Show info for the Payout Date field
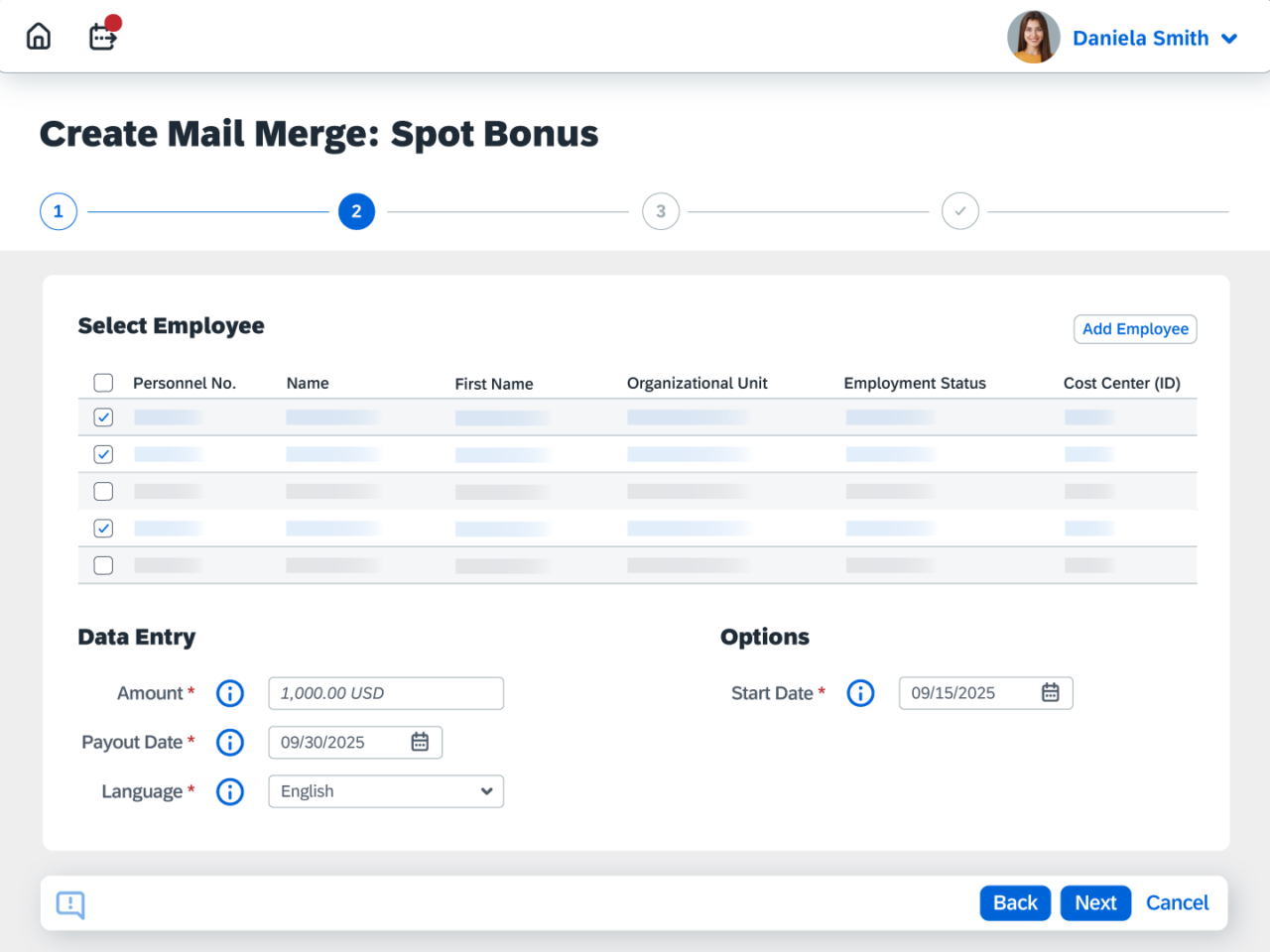Image resolution: width=1270 pixels, height=952 pixels. tap(230, 743)
